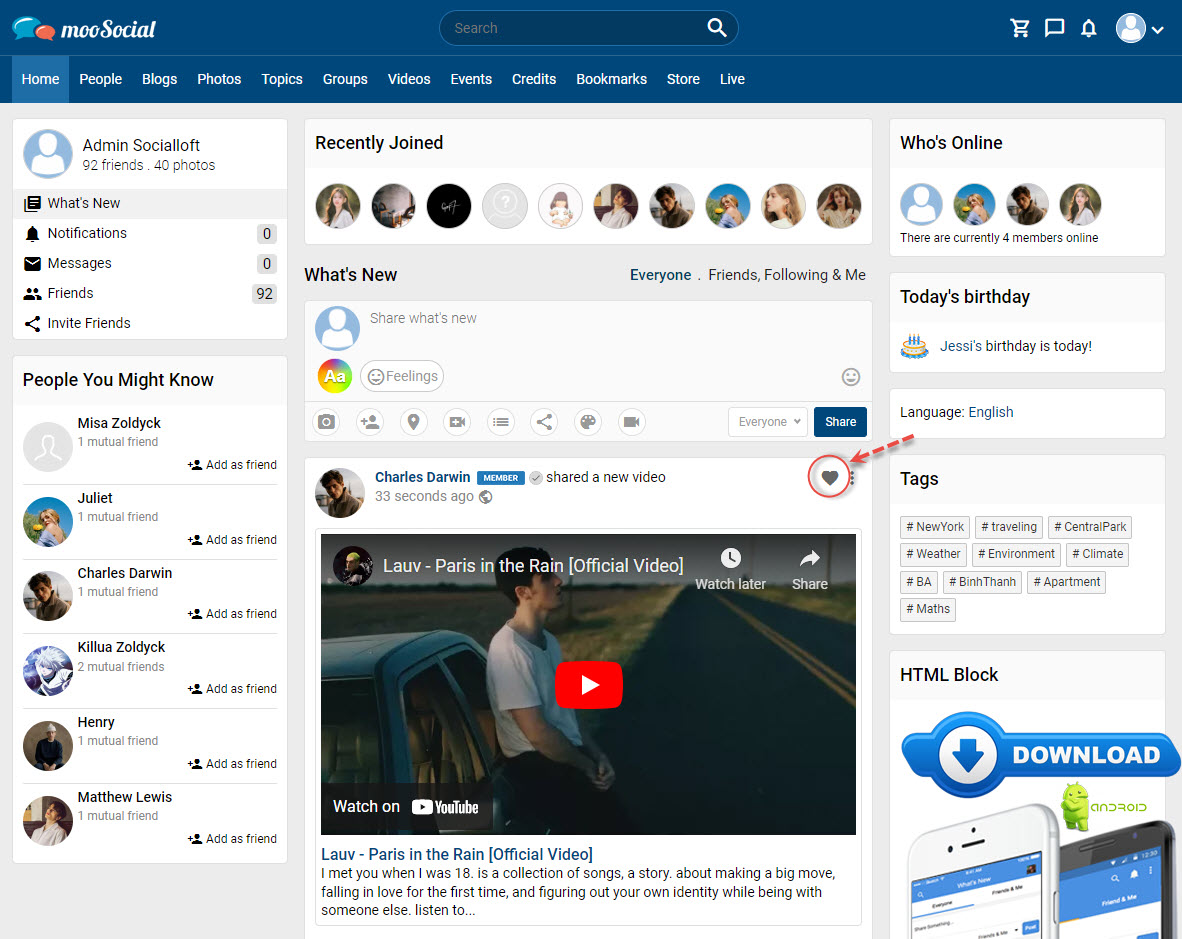Open the Videos menu
The image size is (1182, 939).
[x=409, y=79]
